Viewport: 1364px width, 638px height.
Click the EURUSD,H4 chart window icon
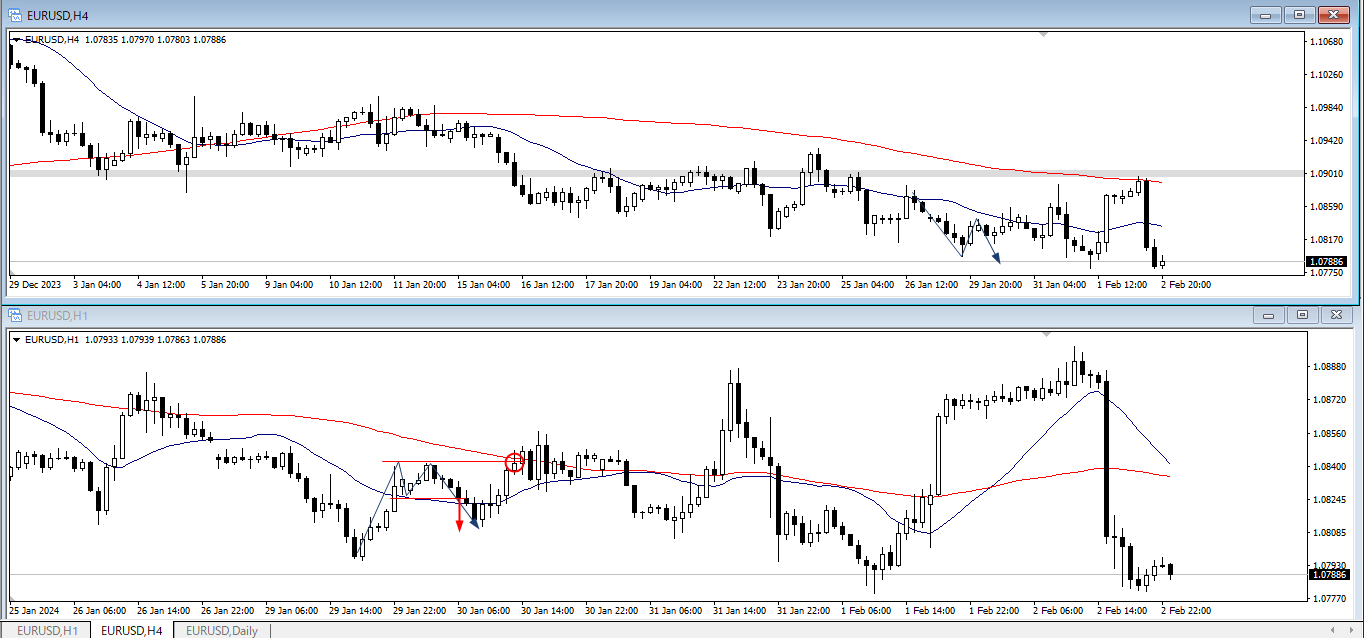point(14,15)
